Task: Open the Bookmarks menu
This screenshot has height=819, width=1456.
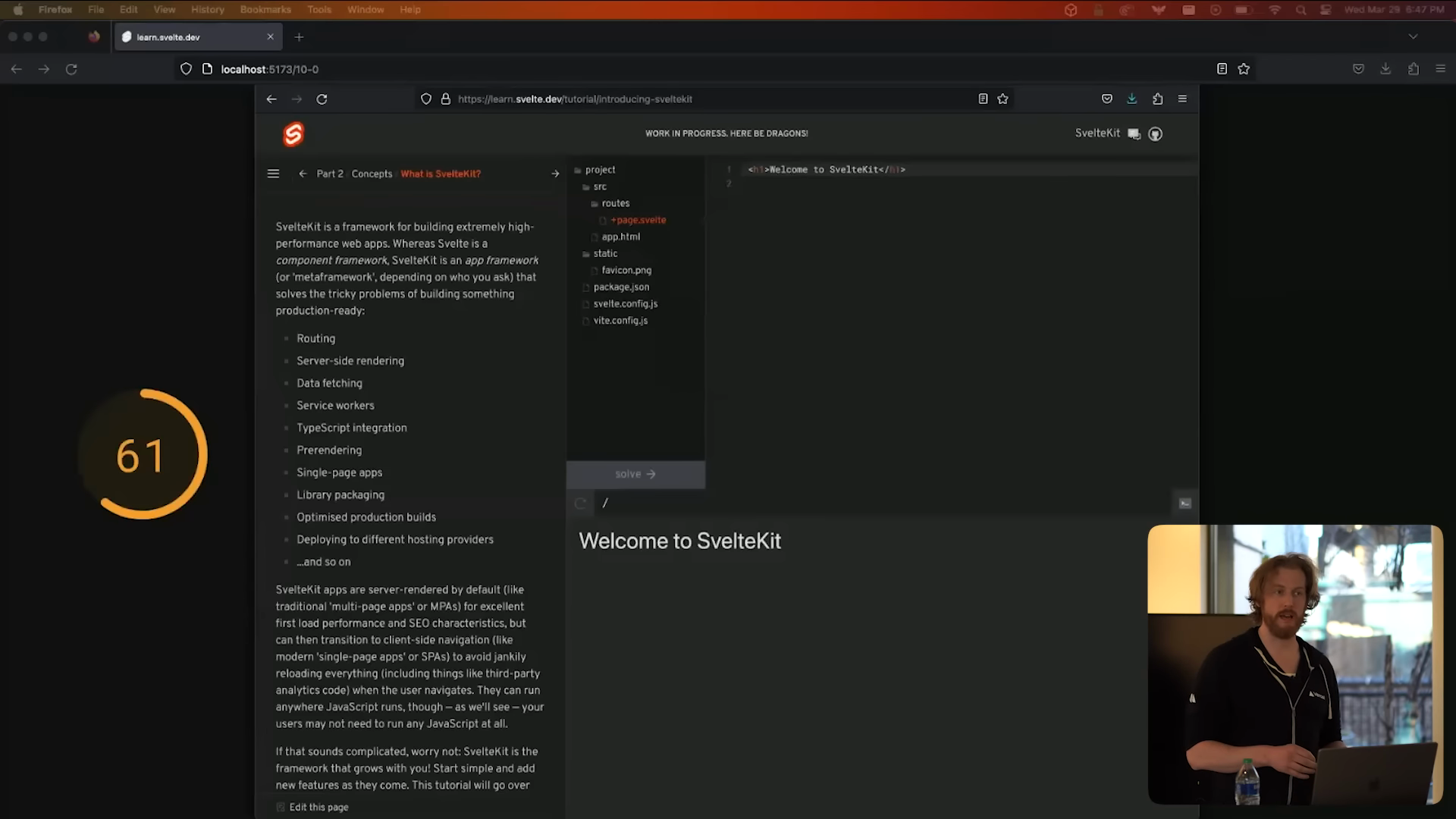Action: [265, 10]
